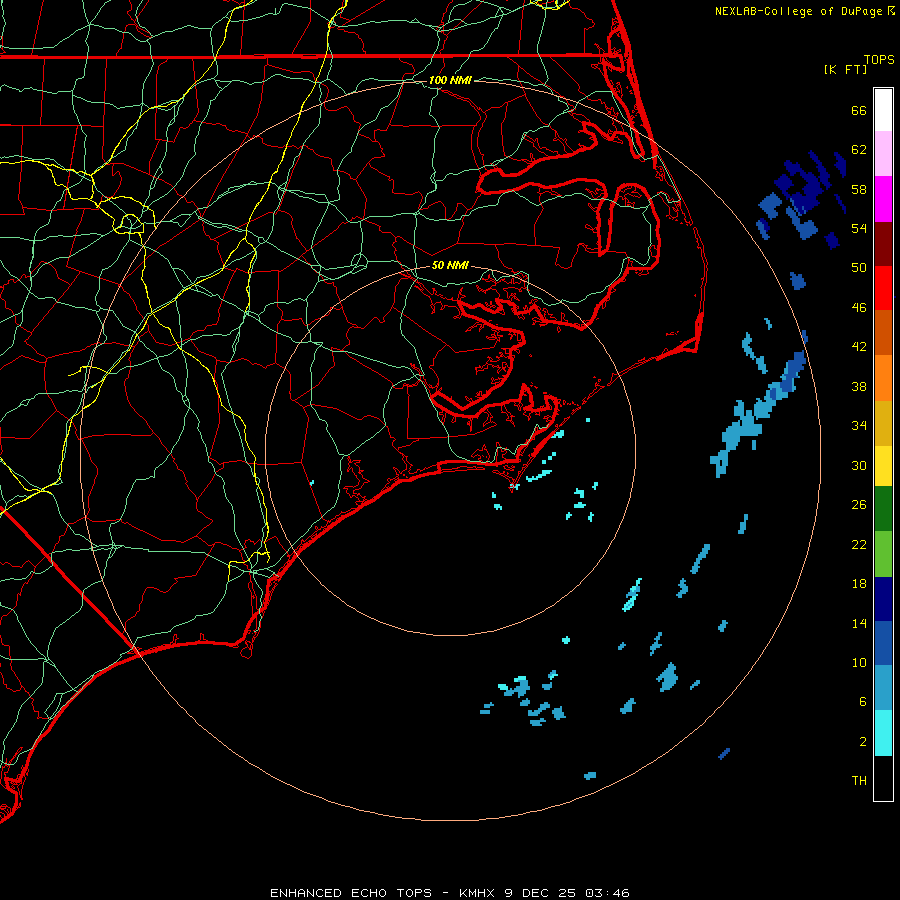Click the ENHANCED ECHO TOPS caption

(x=351, y=893)
